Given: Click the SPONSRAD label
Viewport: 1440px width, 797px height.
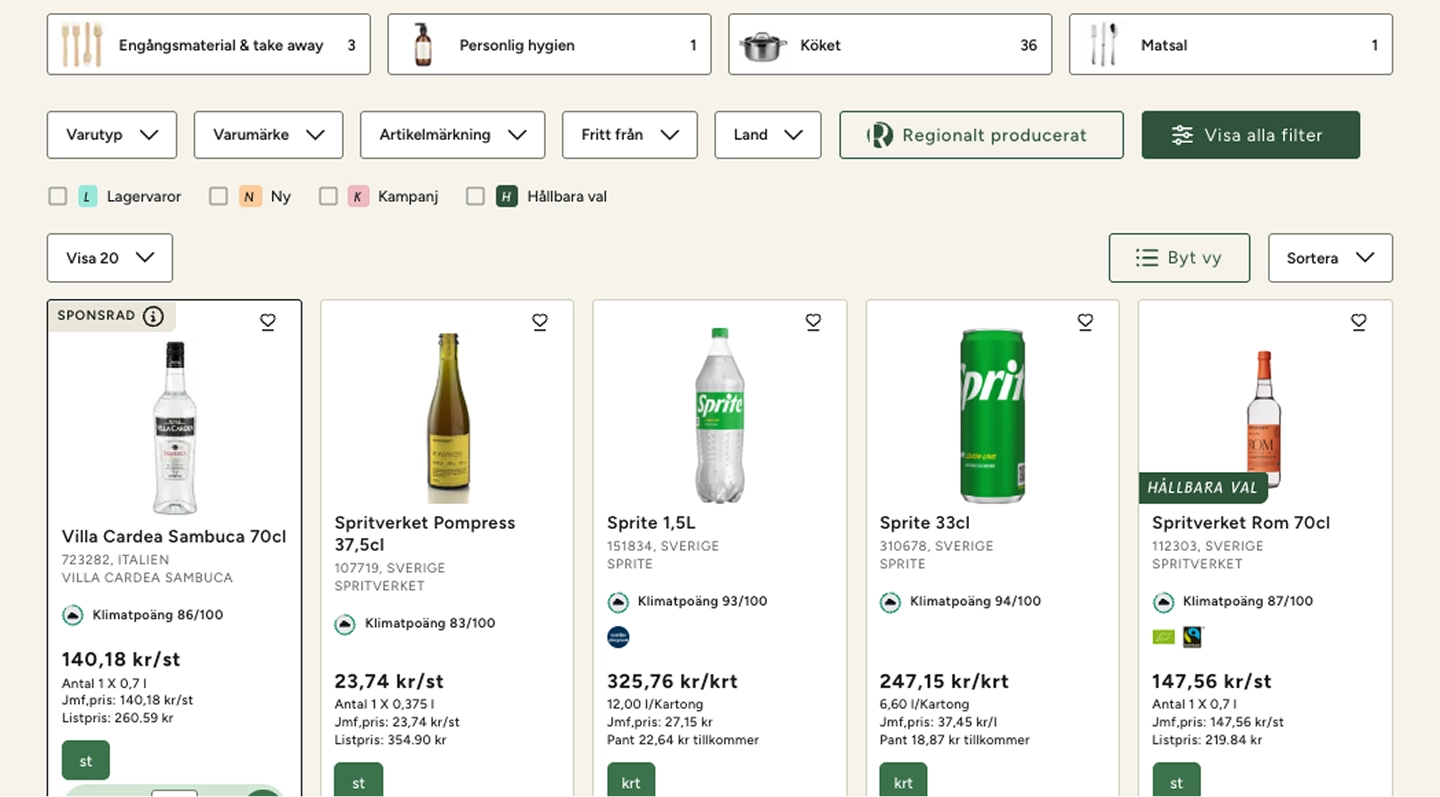Looking at the screenshot, I should [96, 316].
